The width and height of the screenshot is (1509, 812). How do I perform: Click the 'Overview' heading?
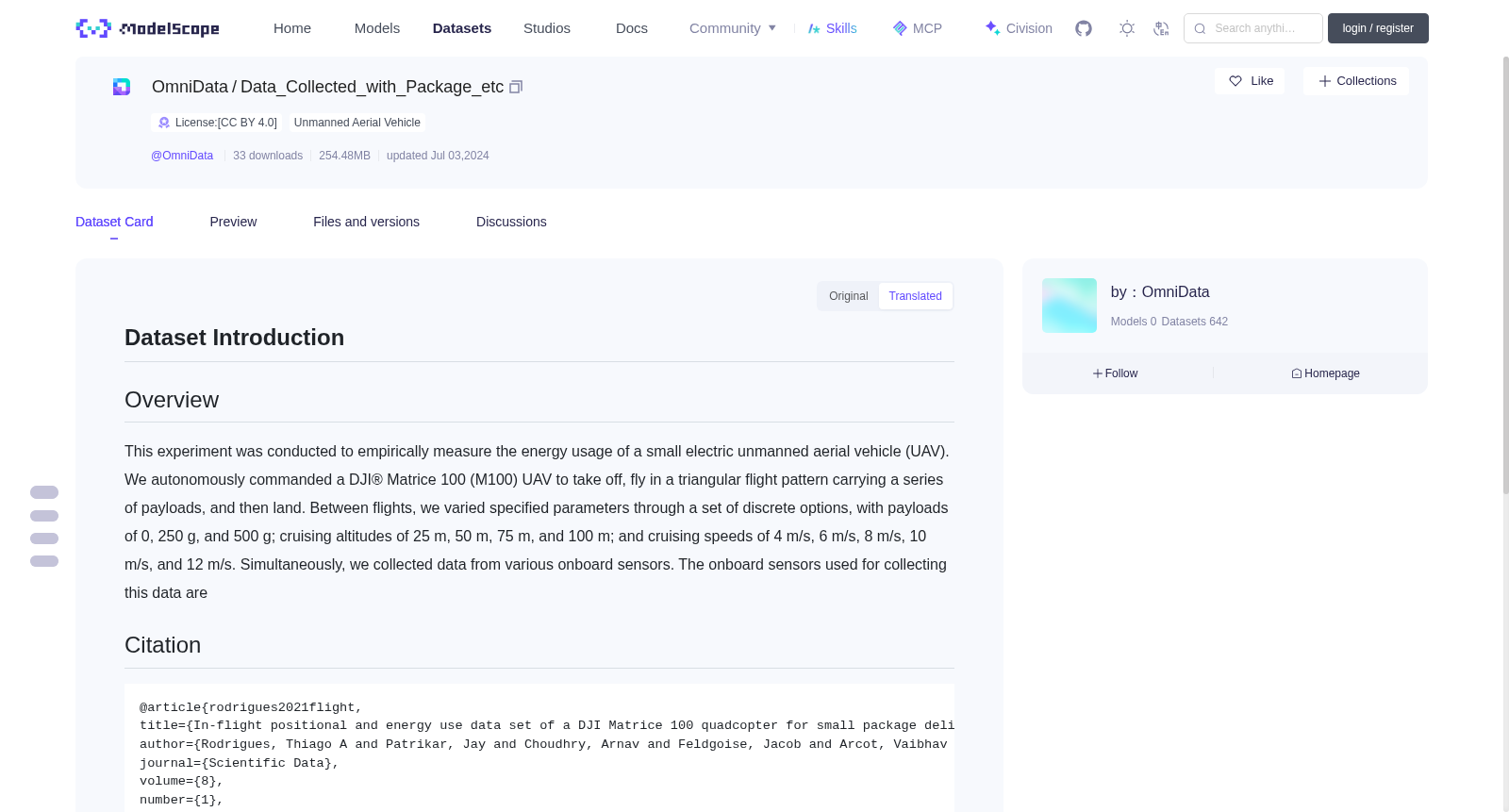click(x=172, y=400)
